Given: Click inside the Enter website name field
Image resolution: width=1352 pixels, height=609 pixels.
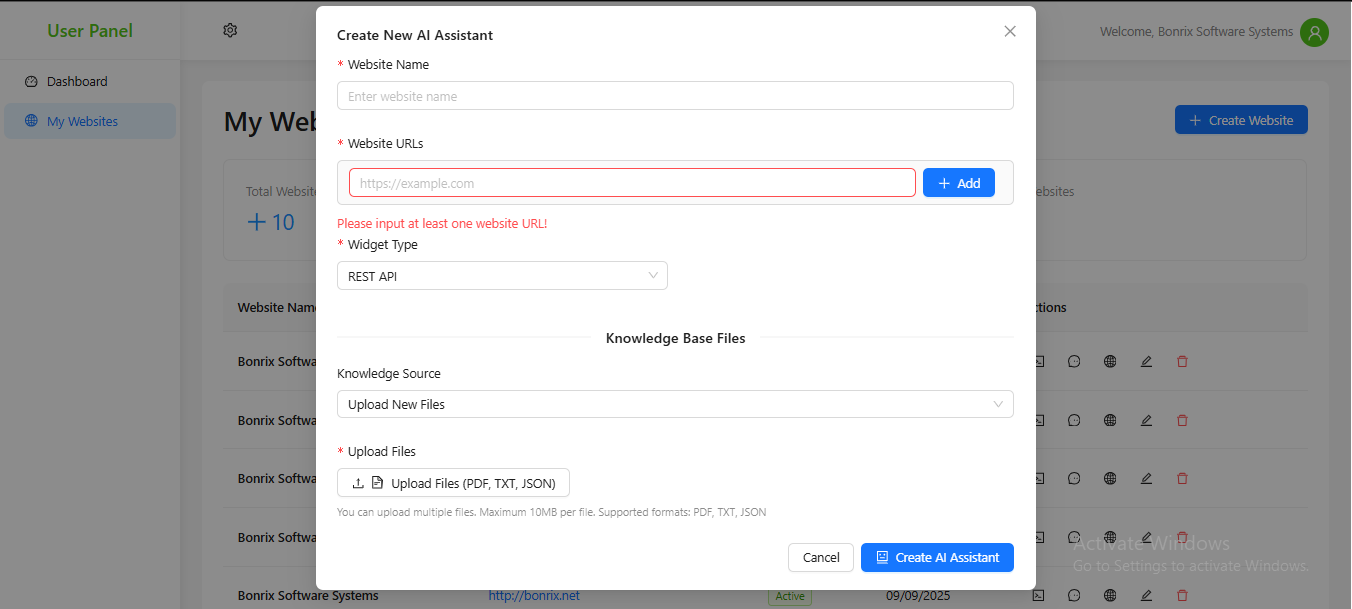Looking at the screenshot, I should click(674, 95).
